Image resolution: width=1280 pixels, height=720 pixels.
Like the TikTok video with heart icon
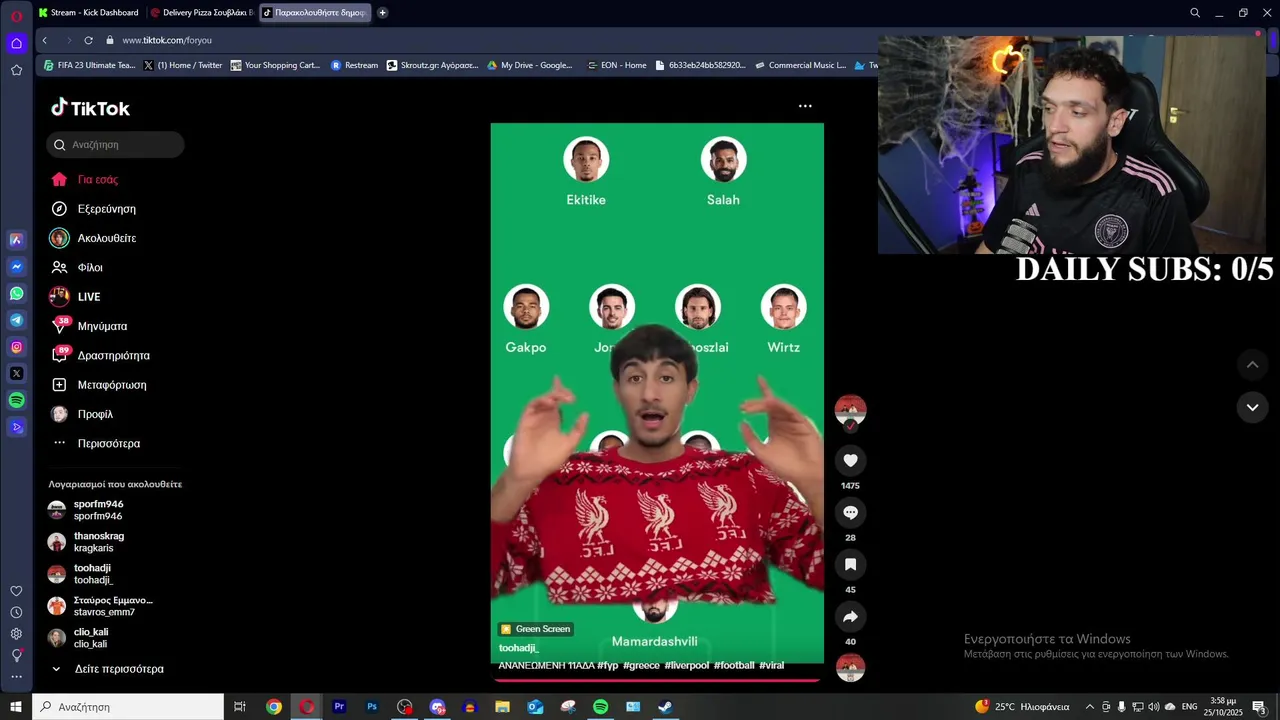pos(850,460)
